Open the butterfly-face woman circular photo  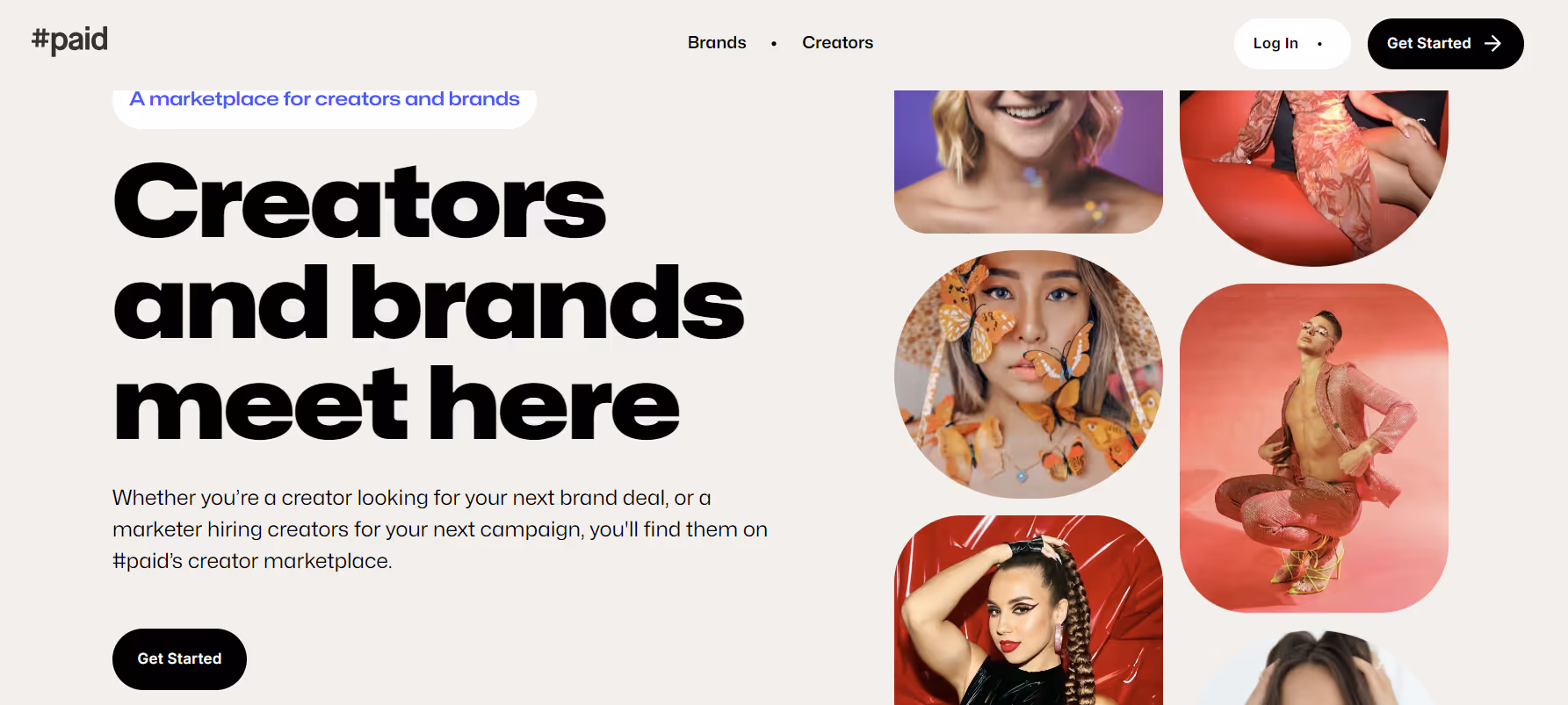(x=1029, y=374)
